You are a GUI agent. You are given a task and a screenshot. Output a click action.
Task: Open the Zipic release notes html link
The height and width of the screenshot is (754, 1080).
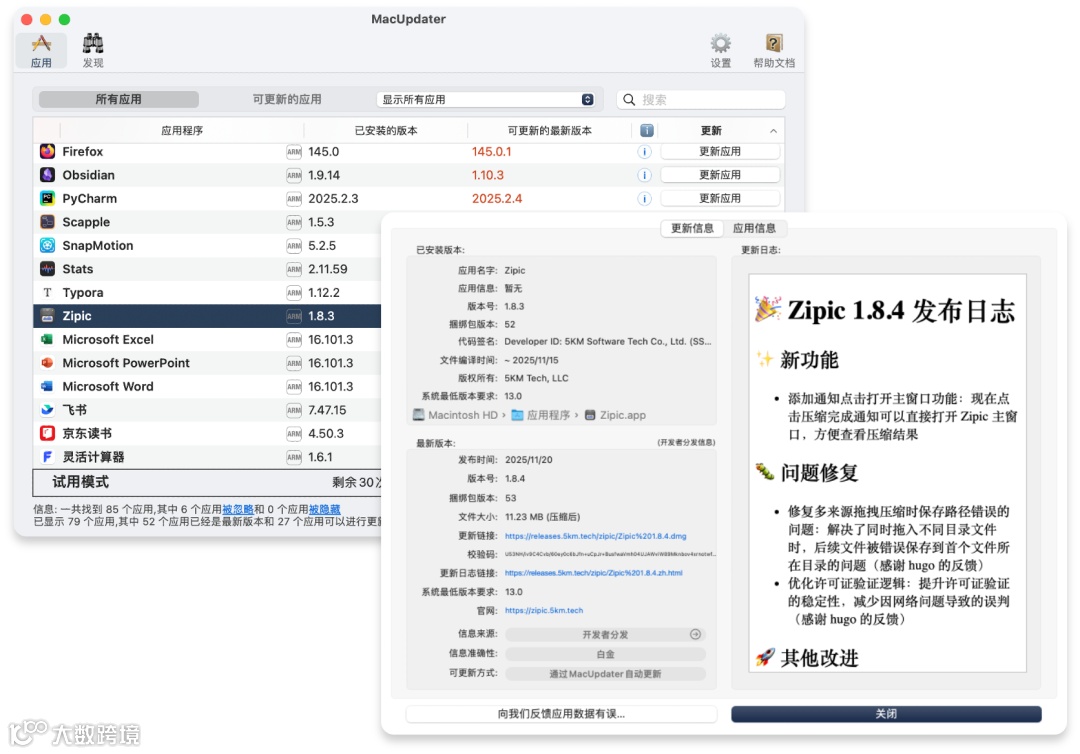click(593, 573)
